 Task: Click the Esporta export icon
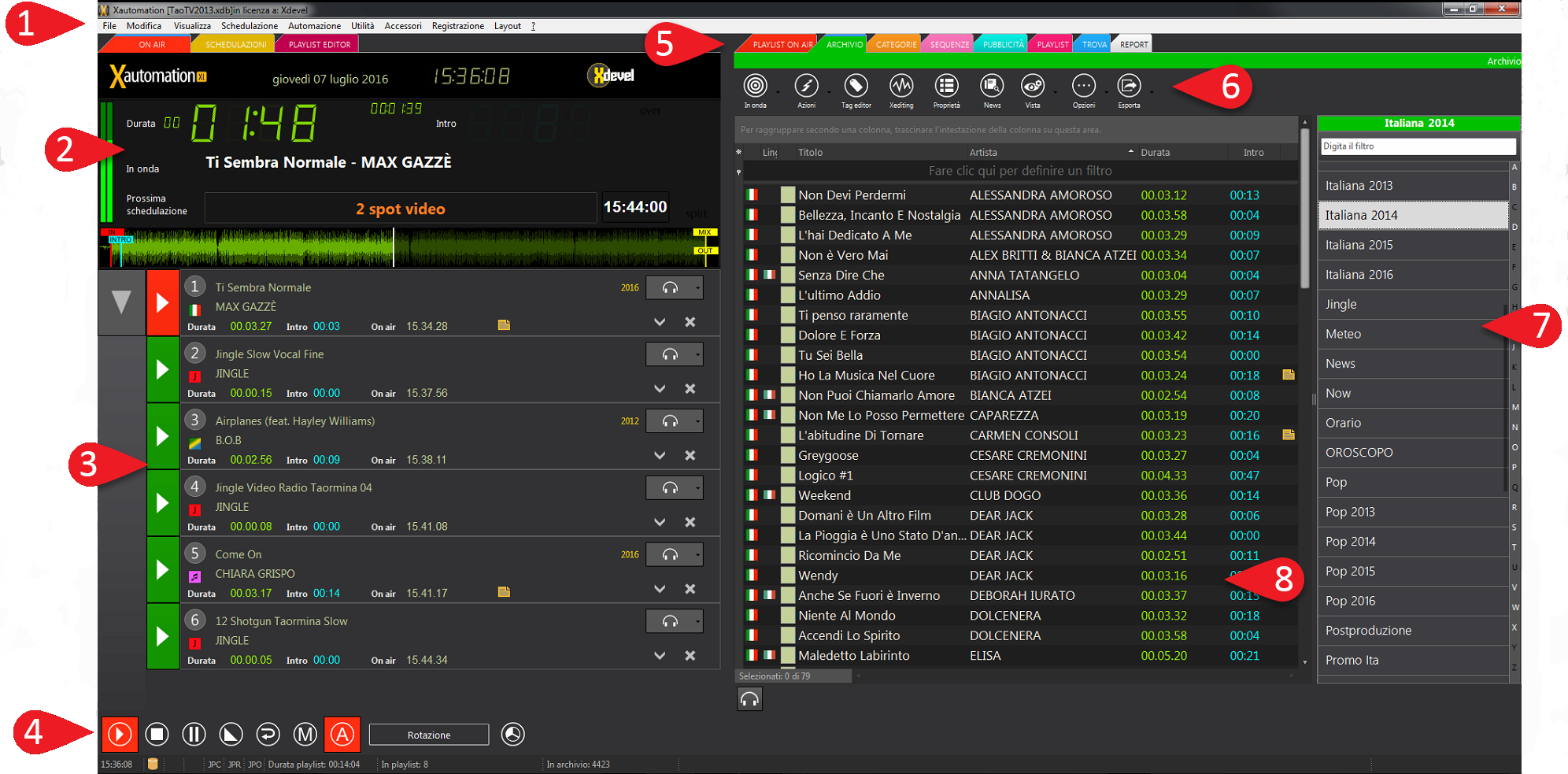(1129, 85)
